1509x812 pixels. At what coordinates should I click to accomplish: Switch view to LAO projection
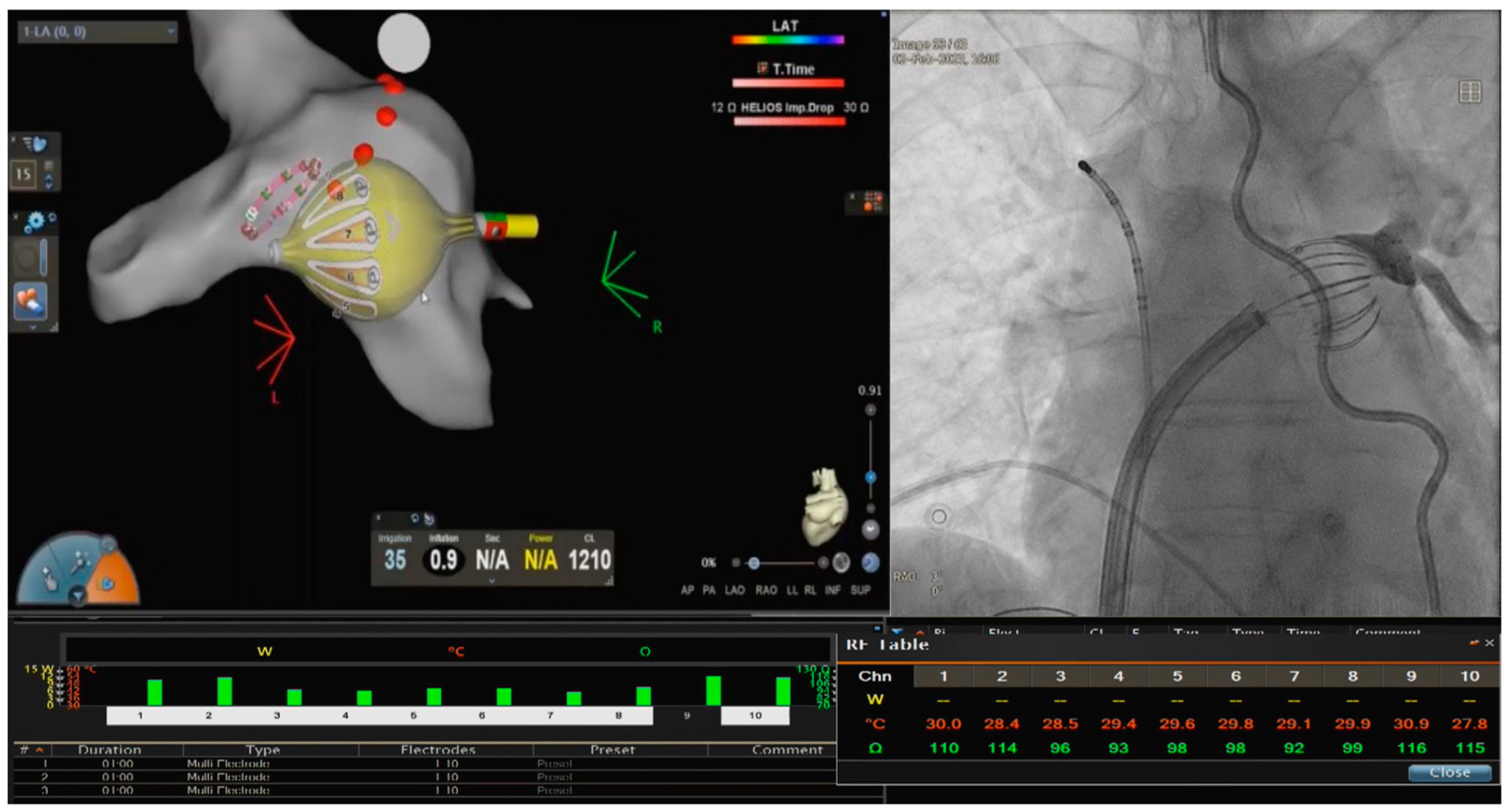734,590
